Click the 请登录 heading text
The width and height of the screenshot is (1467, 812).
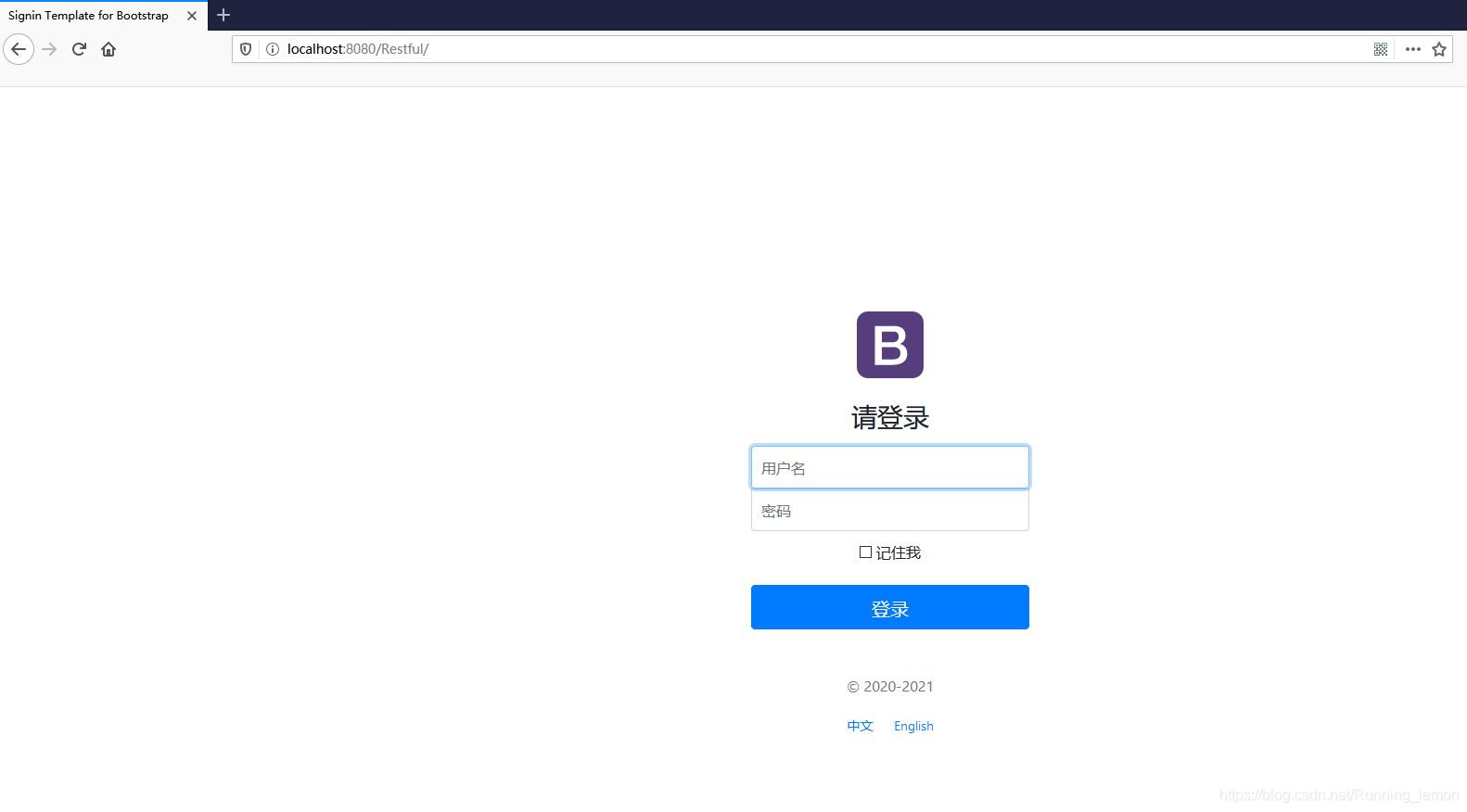(x=890, y=418)
